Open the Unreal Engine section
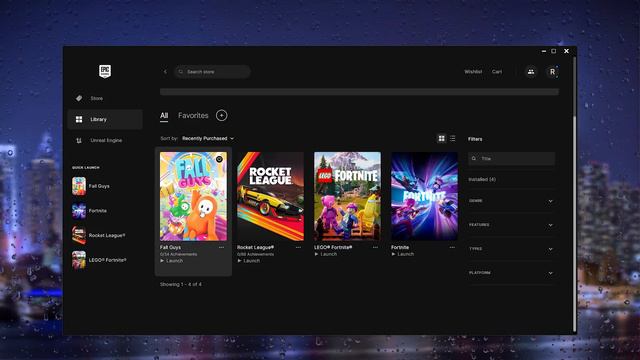Image resolution: width=640 pixels, height=360 pixels. tap(105, 140)
